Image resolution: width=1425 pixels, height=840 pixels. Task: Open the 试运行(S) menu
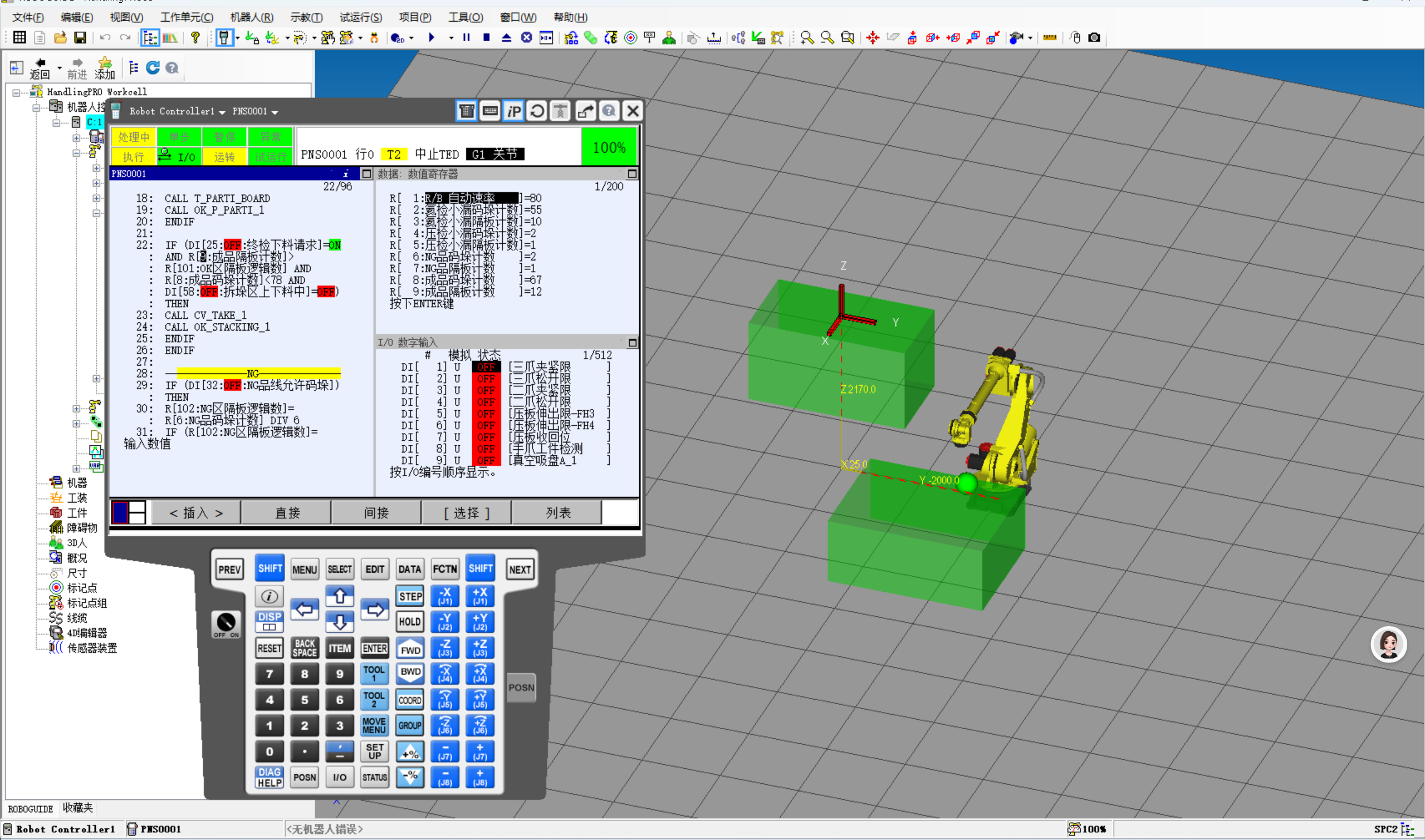pos(361,18)
